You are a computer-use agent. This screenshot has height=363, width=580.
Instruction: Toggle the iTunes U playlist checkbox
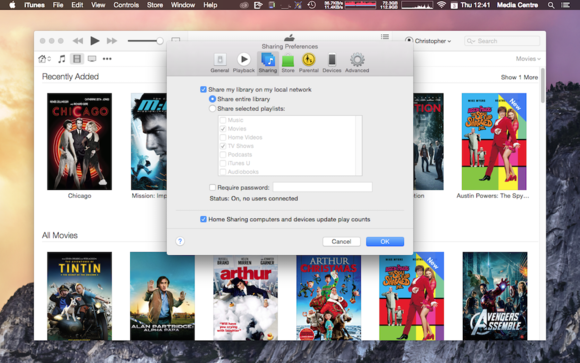coord(223,163)
